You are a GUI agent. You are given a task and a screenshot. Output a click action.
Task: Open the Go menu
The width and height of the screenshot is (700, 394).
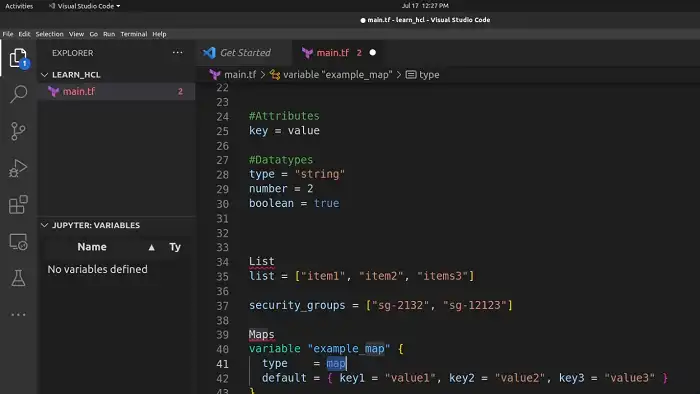(93, 34)
